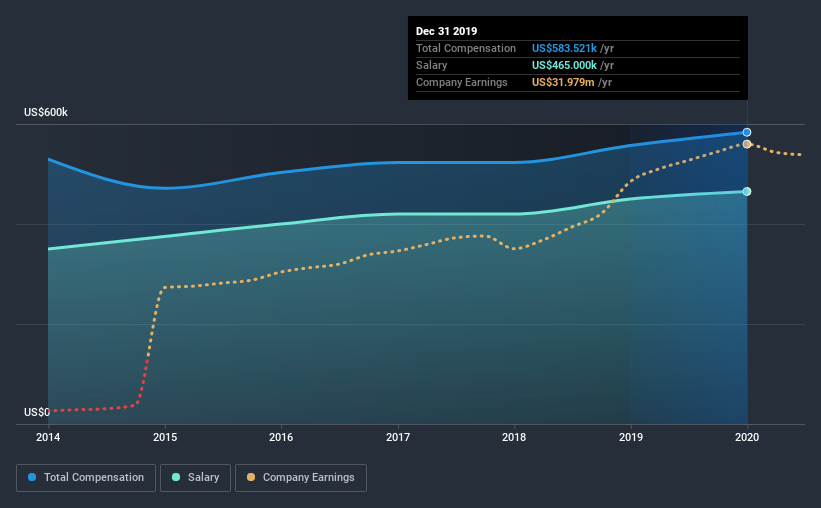
Task: Click the Dec 31 2019 tooltip date
Action: click(447, 31)
